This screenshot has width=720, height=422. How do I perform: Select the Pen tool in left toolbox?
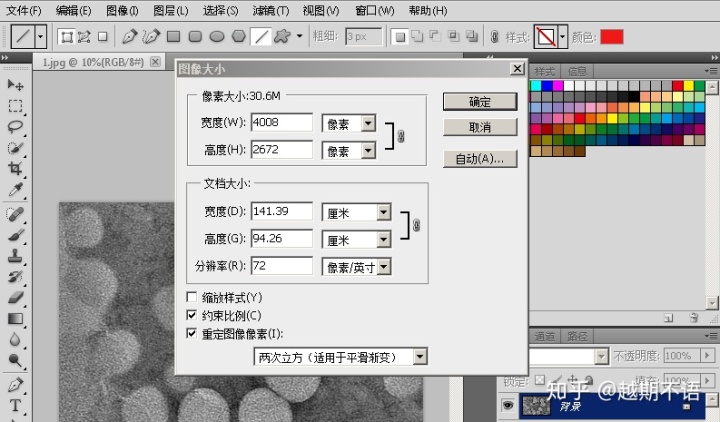point(15,385)
